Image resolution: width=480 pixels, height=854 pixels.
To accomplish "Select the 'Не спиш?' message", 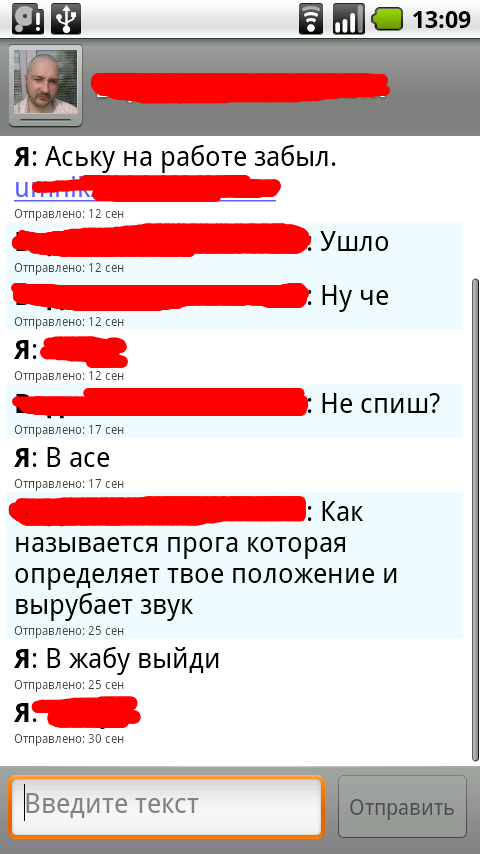I will coord(234,411).
